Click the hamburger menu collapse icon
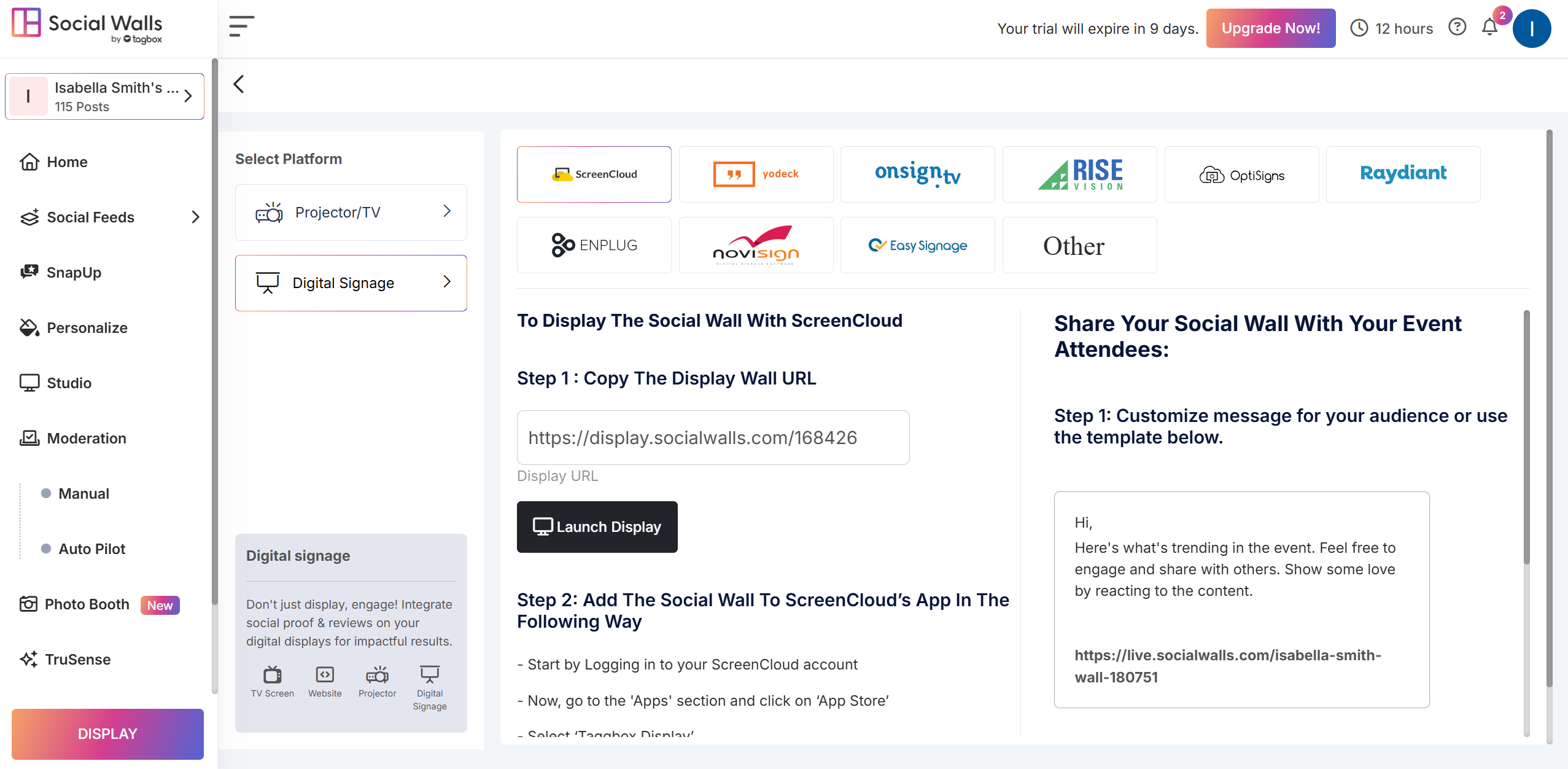 [x=241, y=26]
